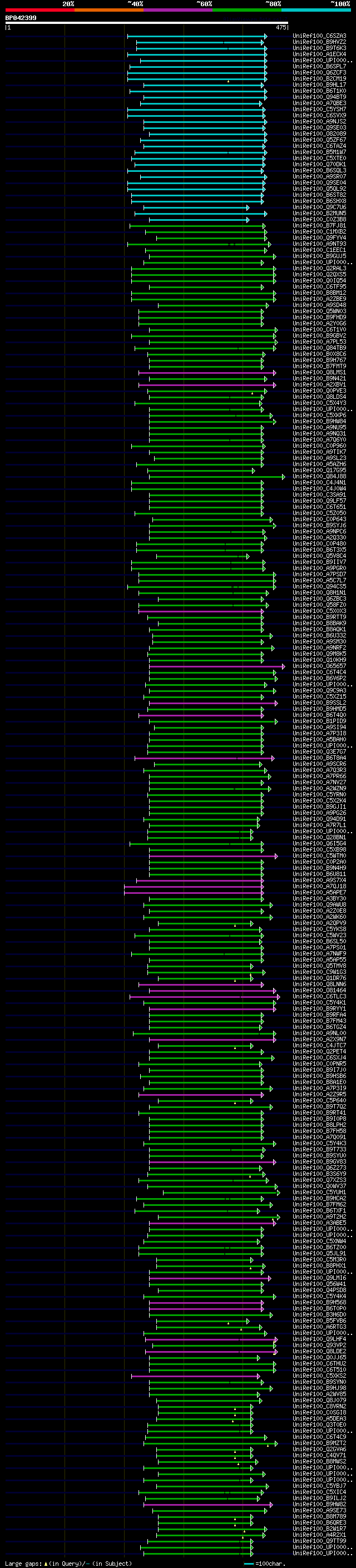Open hit UniRef100_Q93VP2
This screenshot has width=356, height=1568.
coord(319,1345)
